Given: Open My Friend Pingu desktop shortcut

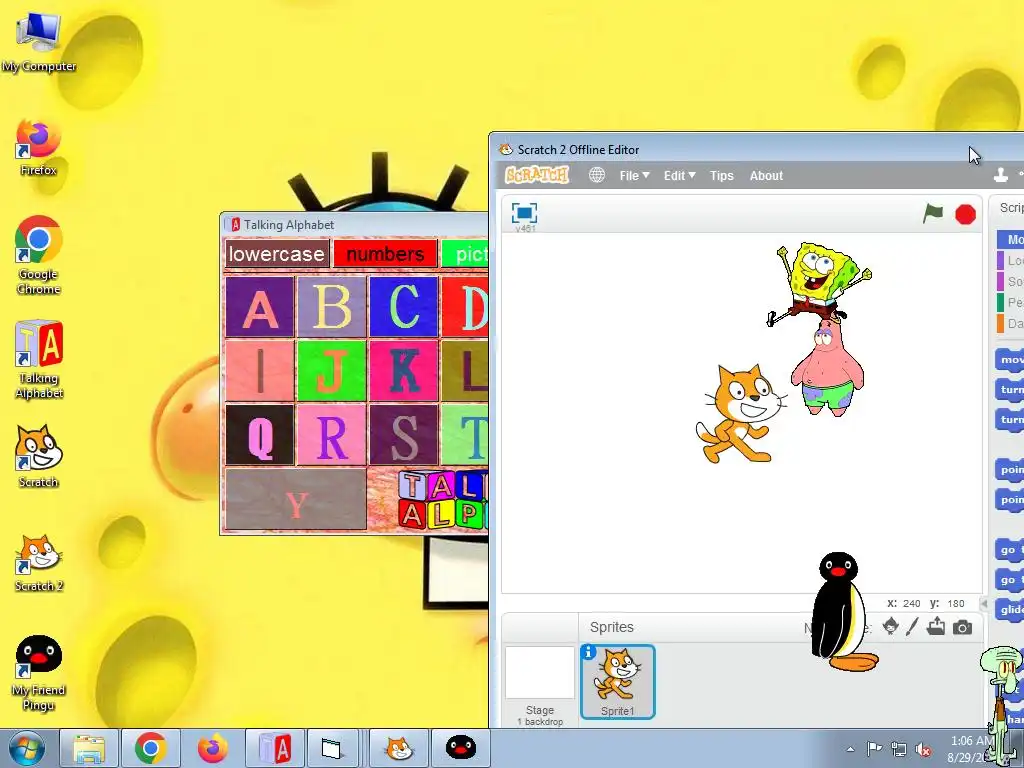Looking at the screenshot, I should coord(39,673).
